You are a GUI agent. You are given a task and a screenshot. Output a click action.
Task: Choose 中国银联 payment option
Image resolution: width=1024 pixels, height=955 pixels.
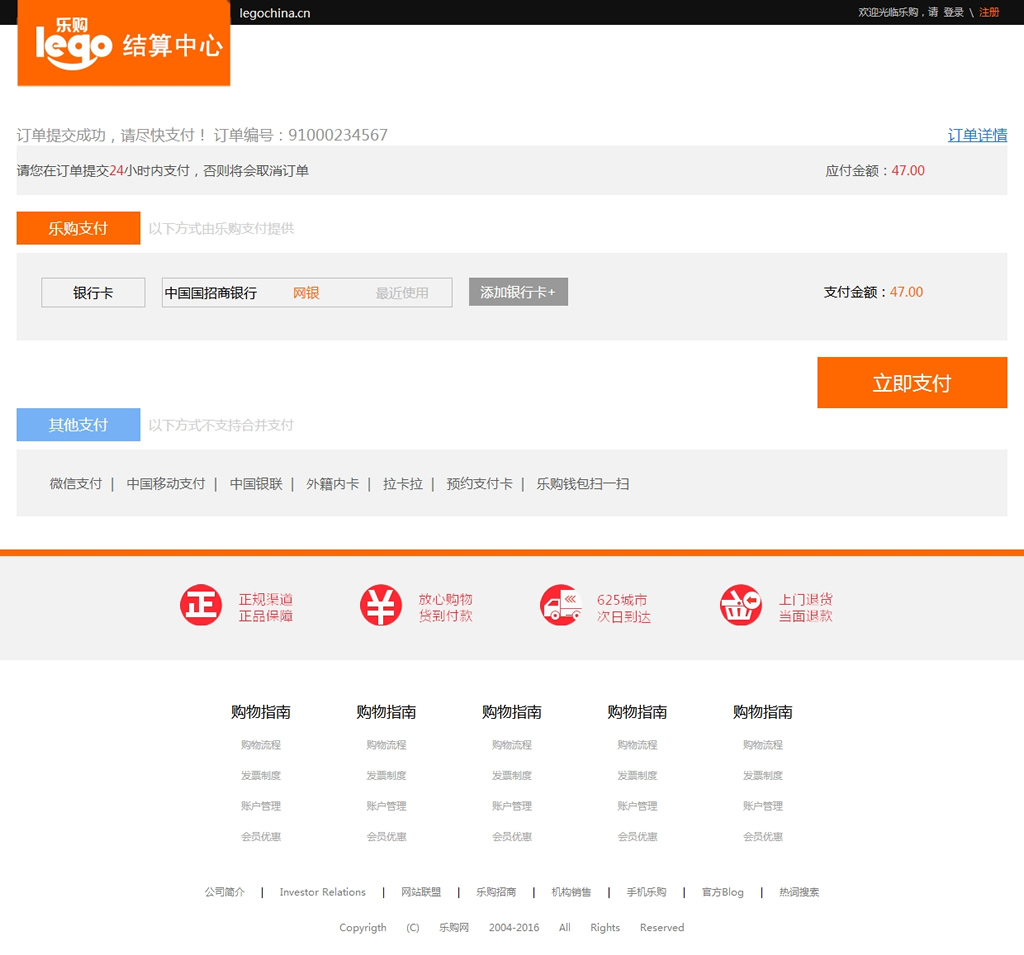coord(256,484)
